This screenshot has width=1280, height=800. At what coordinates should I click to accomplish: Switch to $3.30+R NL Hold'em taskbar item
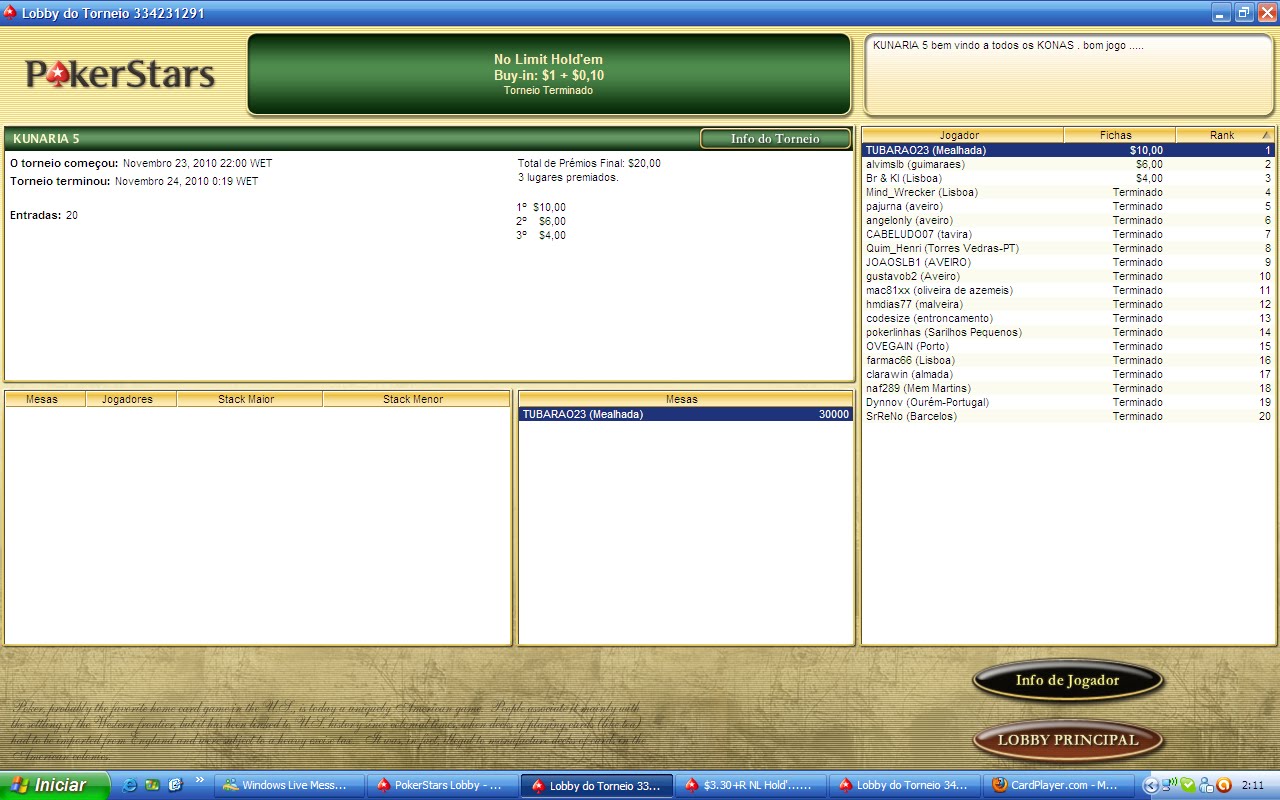[750, 785]
